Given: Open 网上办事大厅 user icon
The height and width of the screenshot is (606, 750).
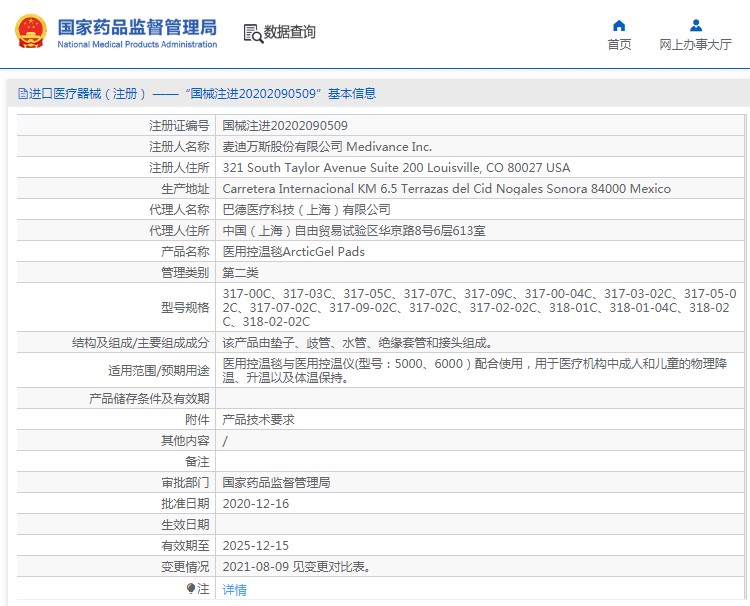Looking at the screenshot, I should 696,25.
